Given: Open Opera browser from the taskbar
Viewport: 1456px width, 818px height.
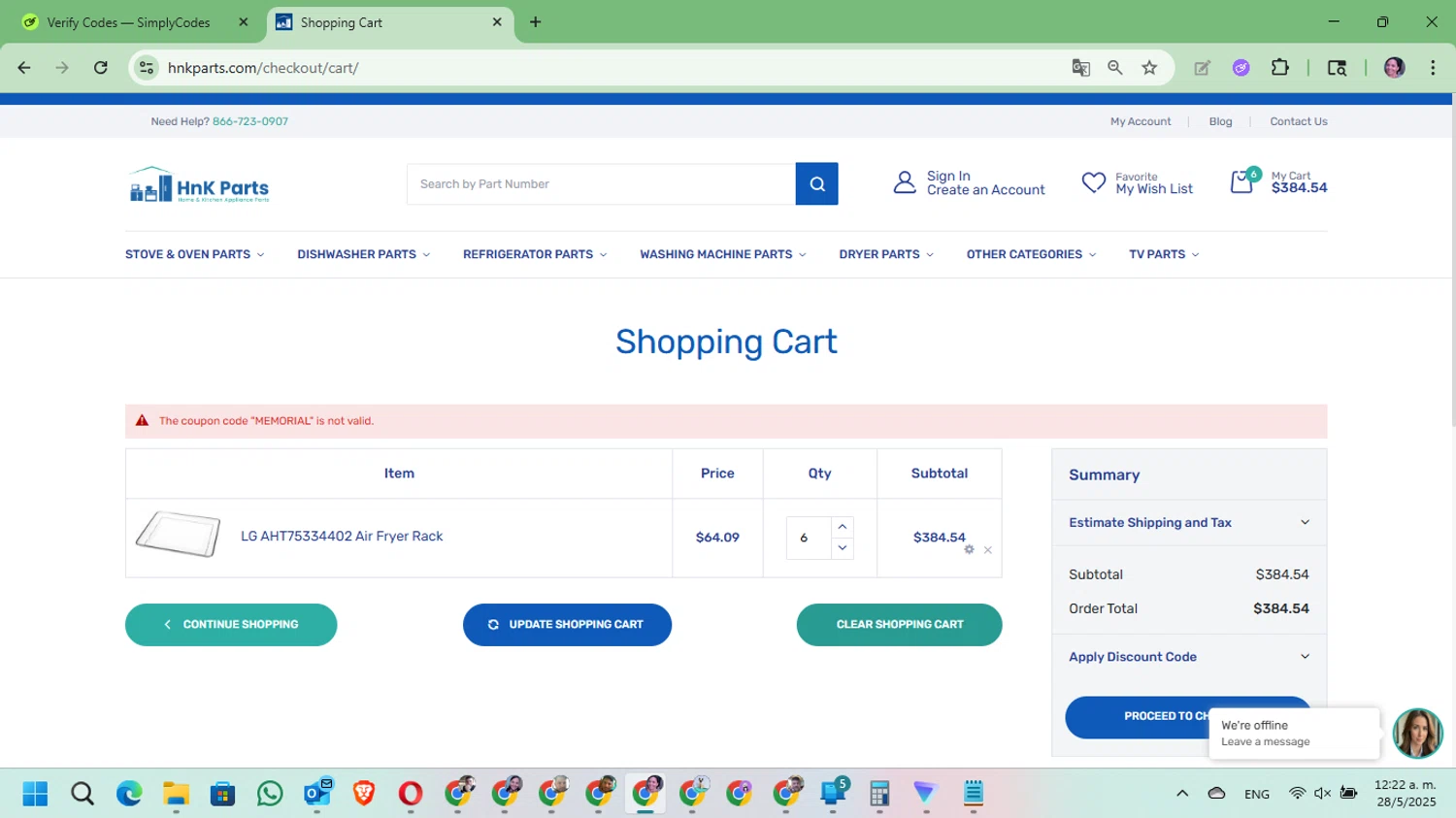Looking at the screenshot, I should click(411, 794).
